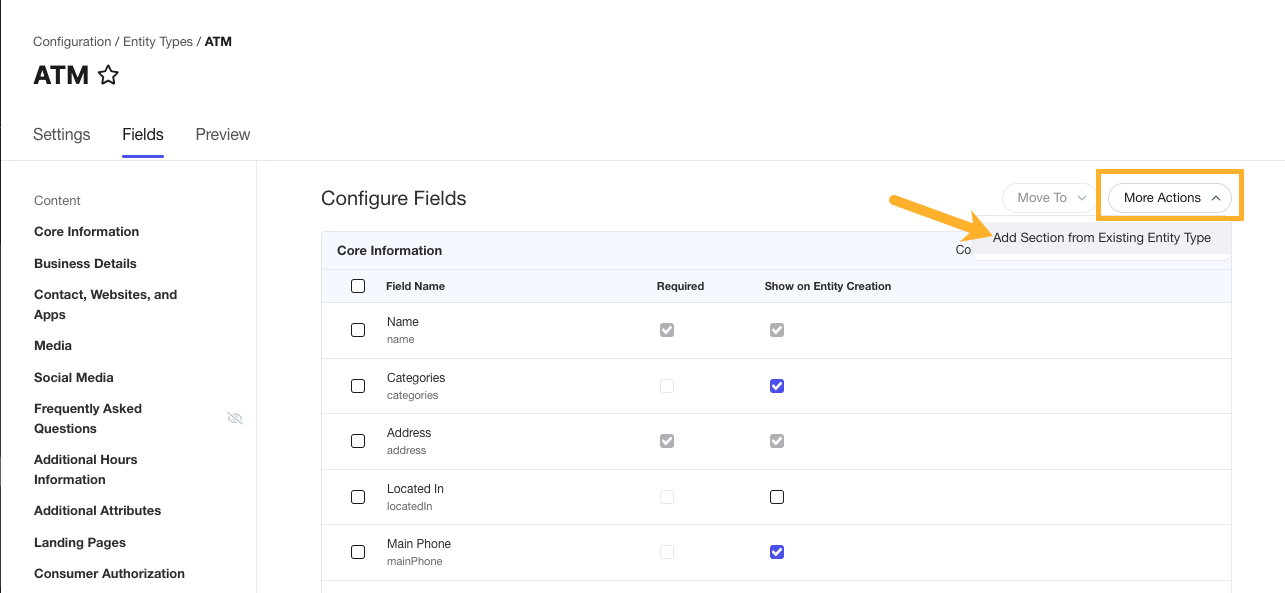Open the Preview tab

click(x=223, y=135)
